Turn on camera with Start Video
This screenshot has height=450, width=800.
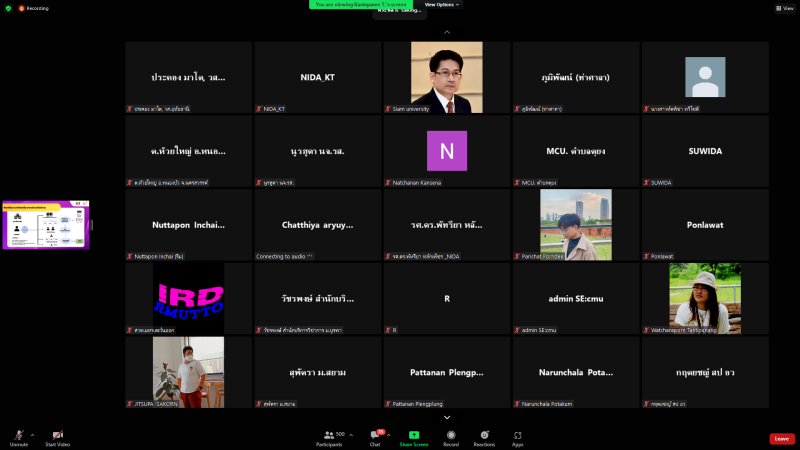[x=57, y=436]
